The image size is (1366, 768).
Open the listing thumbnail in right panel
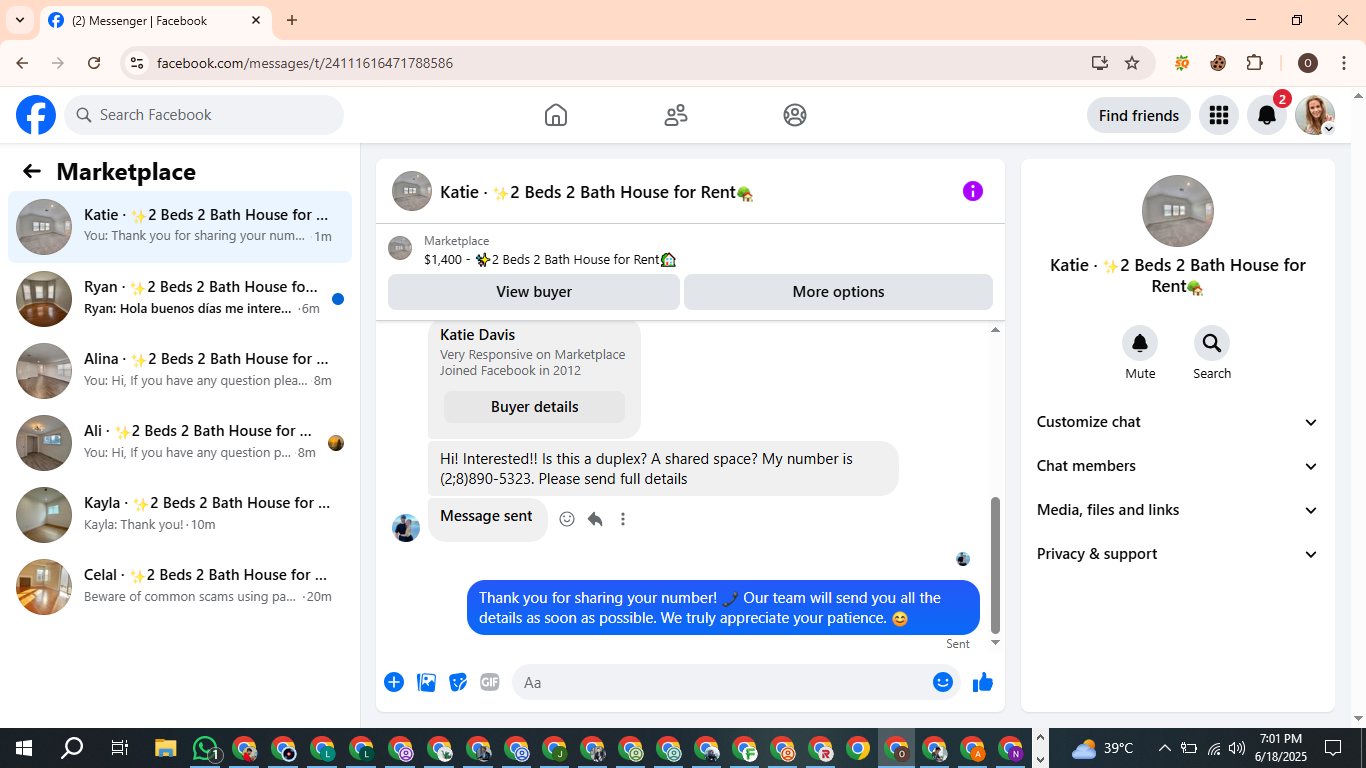[1178, 211]
